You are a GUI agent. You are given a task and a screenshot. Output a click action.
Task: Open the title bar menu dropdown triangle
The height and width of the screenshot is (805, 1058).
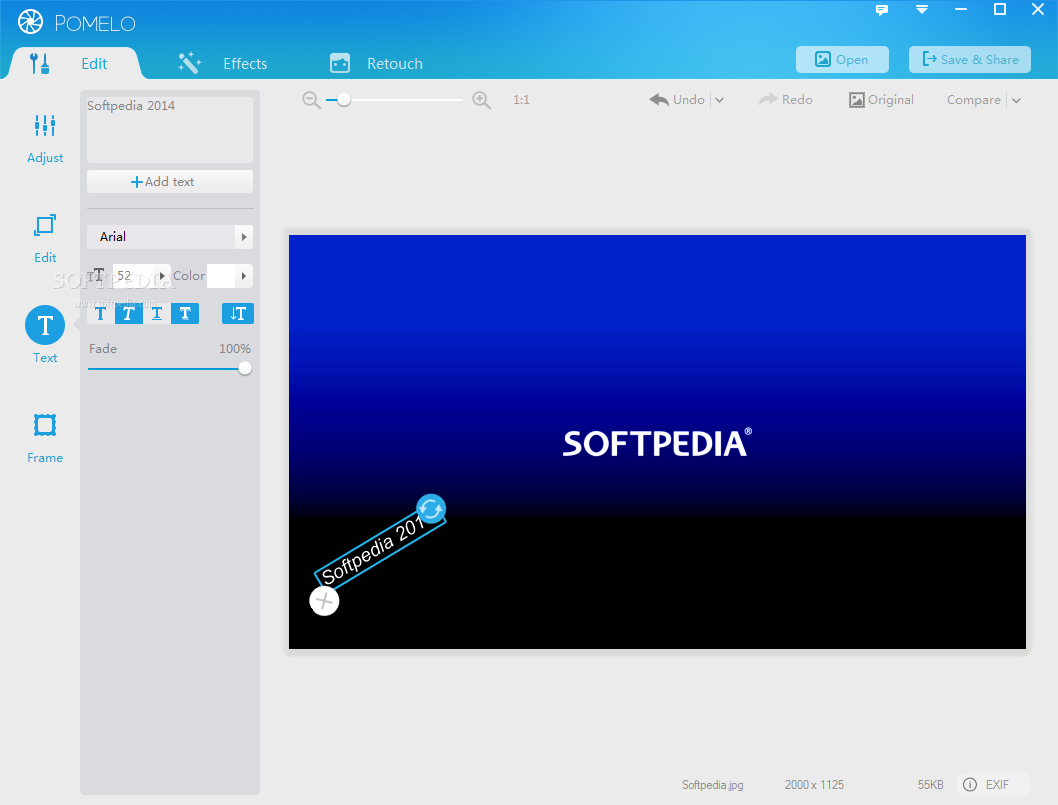tap(922, 9)
